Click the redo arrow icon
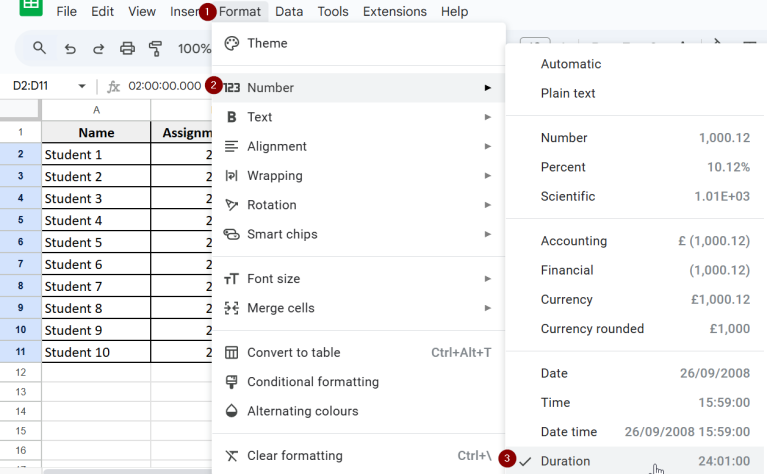The width and height of the screenshot is (767, 474). click(98, 48)
